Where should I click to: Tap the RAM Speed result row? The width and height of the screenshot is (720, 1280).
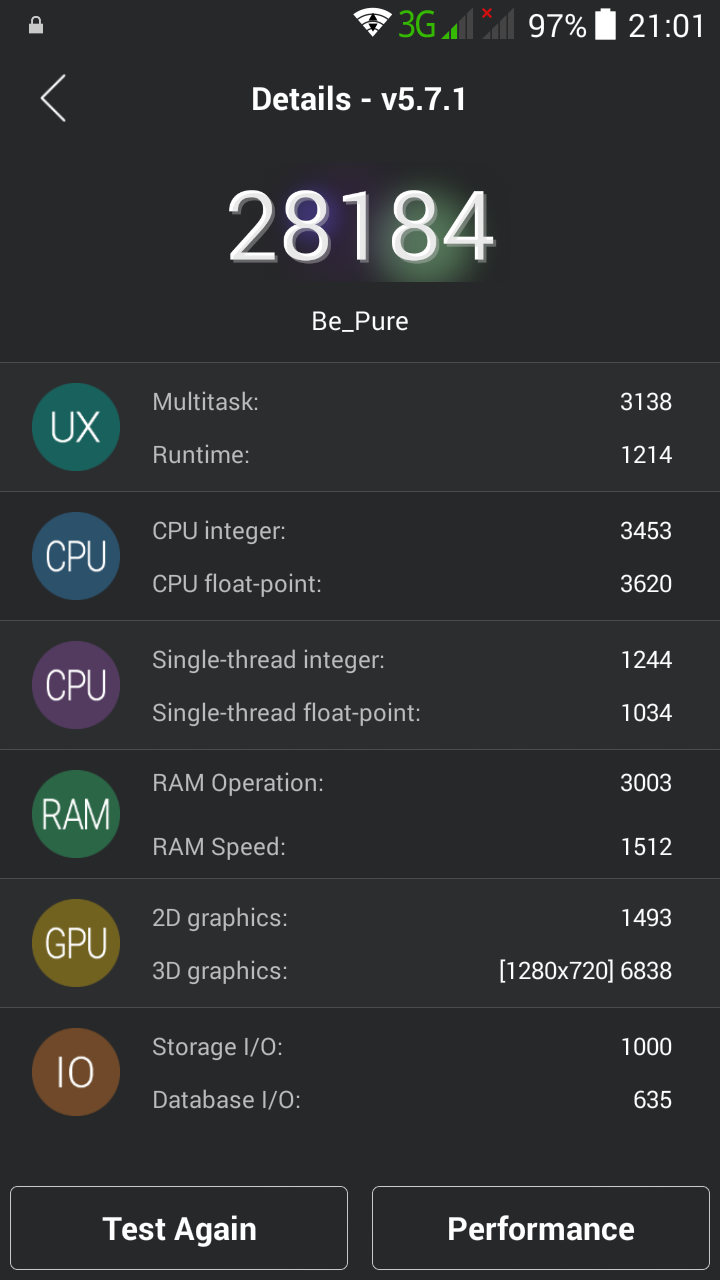[x=410, y=847]
